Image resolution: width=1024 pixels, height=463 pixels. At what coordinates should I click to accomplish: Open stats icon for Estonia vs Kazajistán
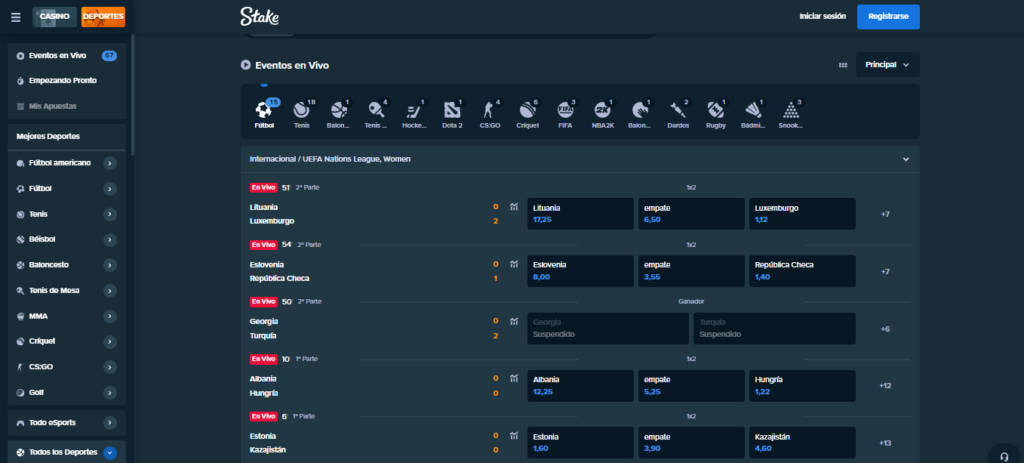tap(514, 436)
